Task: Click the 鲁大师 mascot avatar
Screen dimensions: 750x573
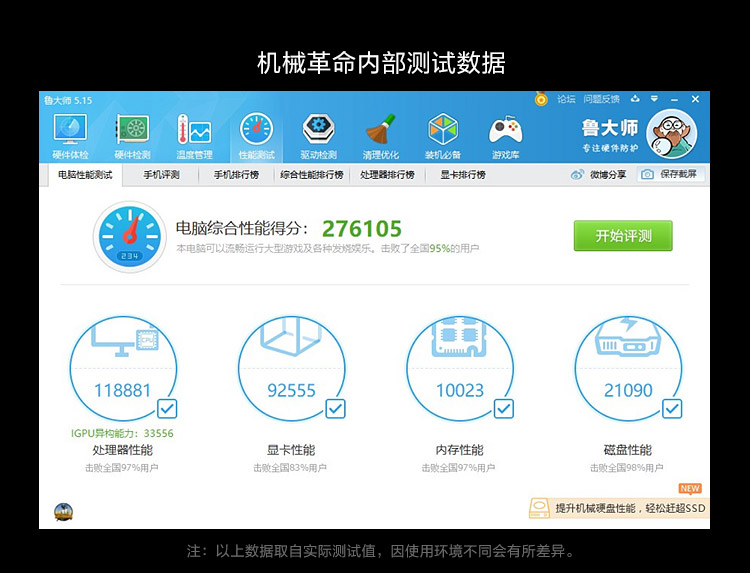Action: coord(672,133)
